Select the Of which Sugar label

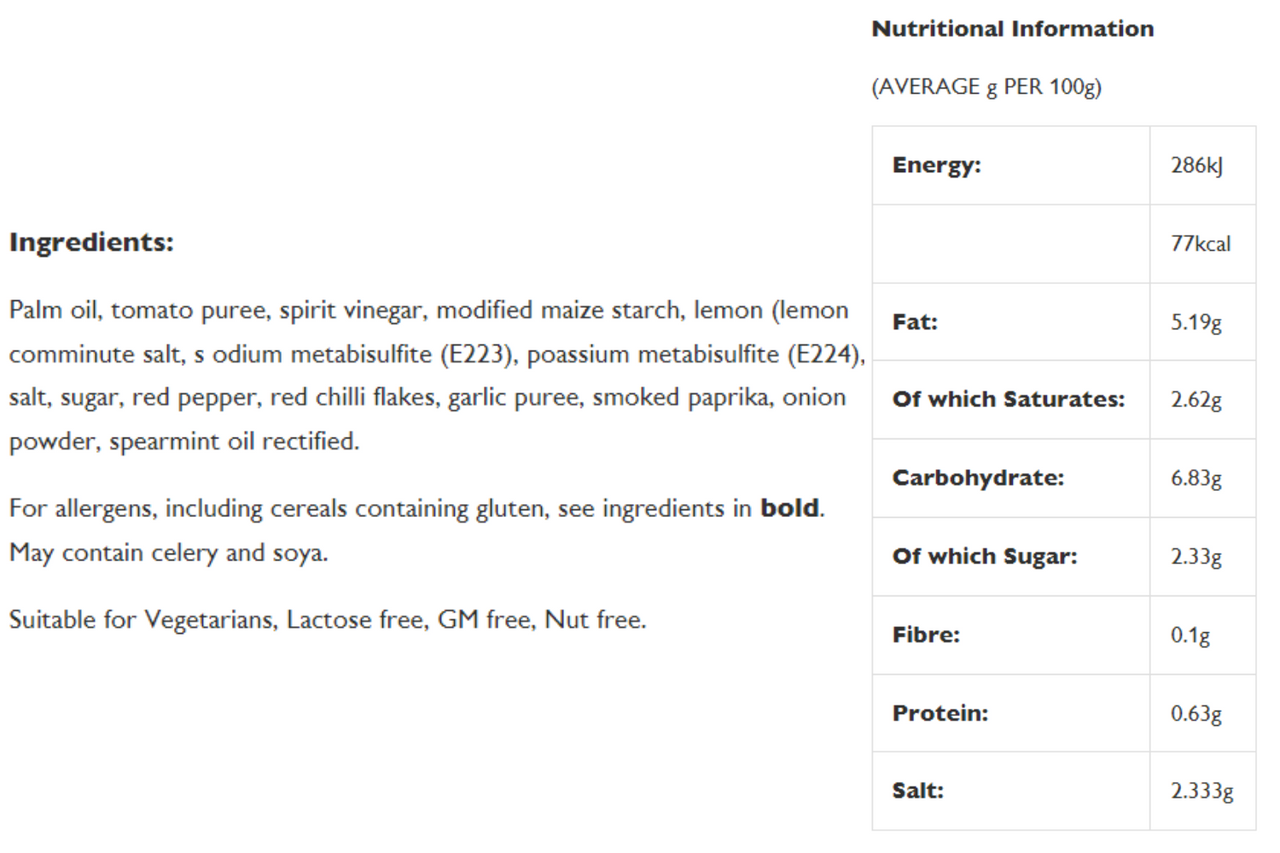pos(985,557)
